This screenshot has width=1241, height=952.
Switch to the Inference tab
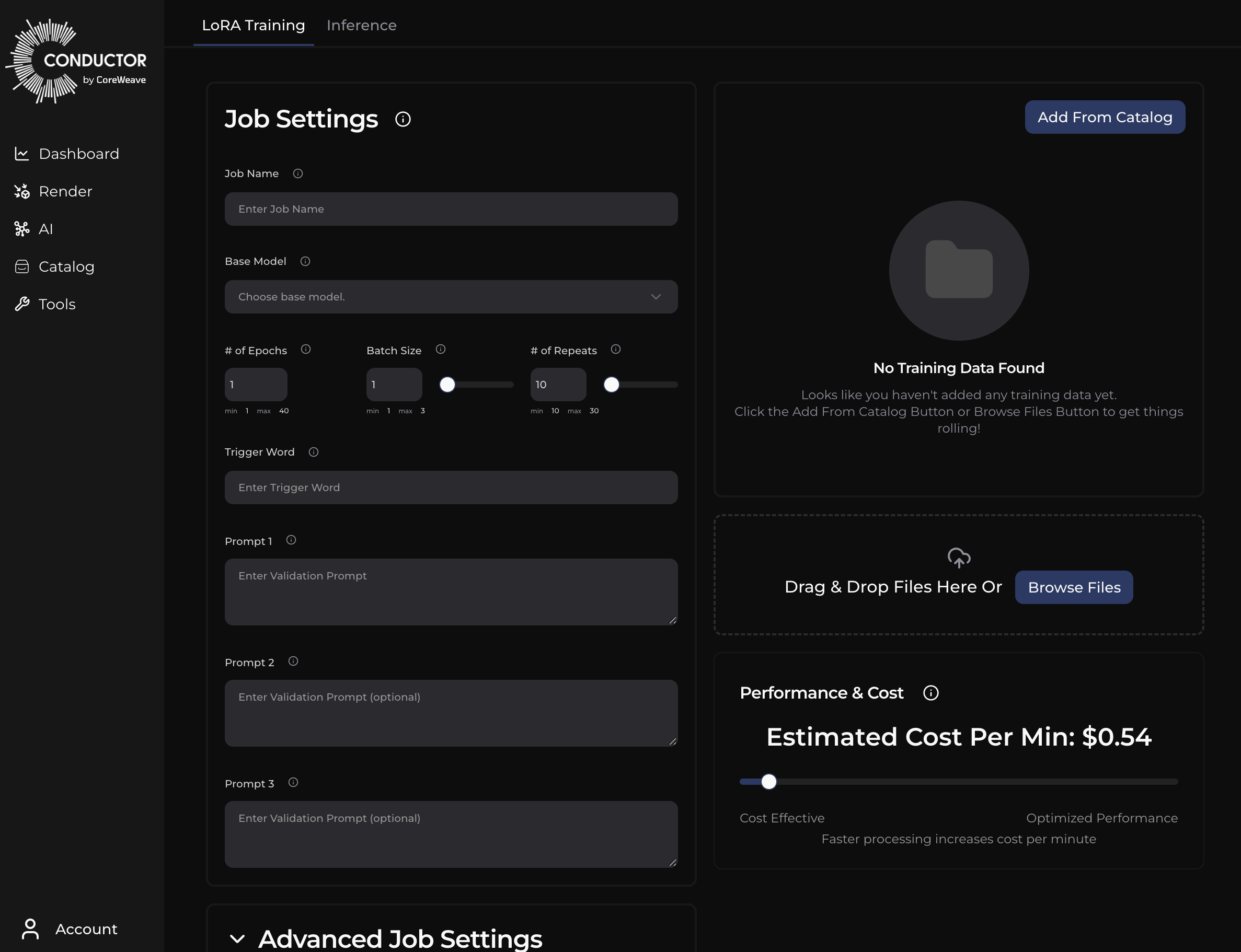click(x=361, y=26)
